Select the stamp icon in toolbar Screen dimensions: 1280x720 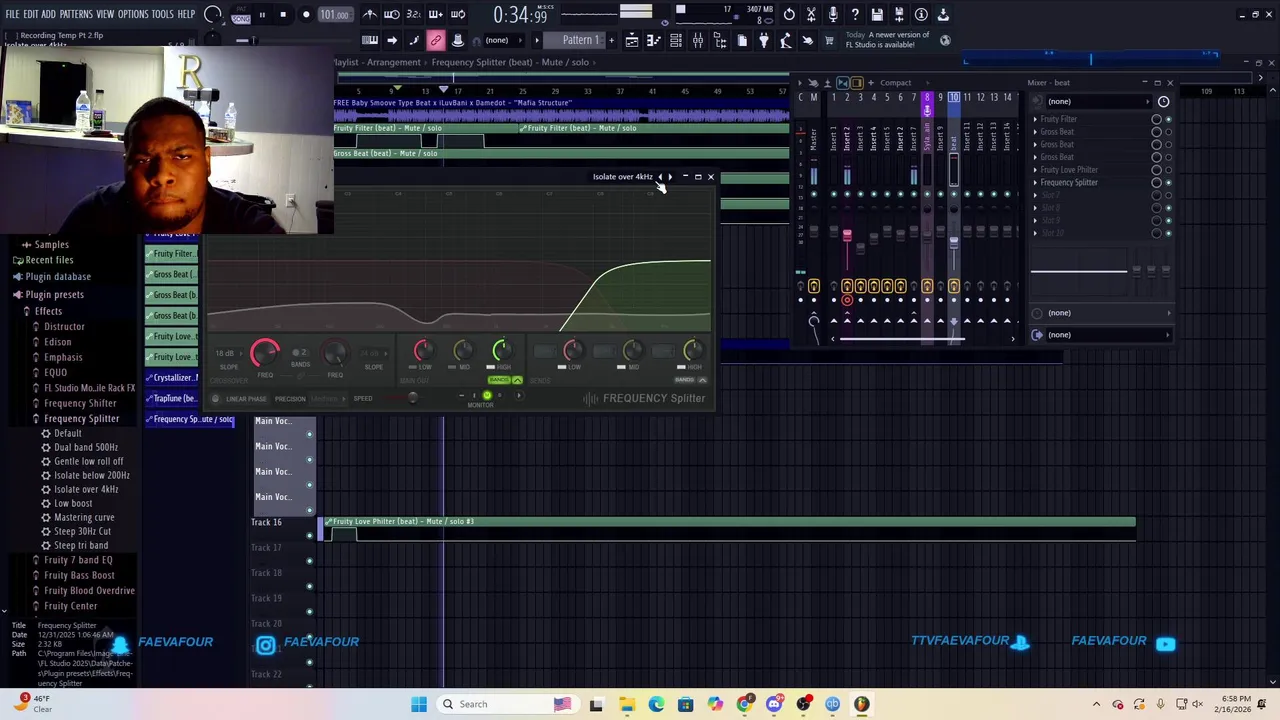click(457, 40)
